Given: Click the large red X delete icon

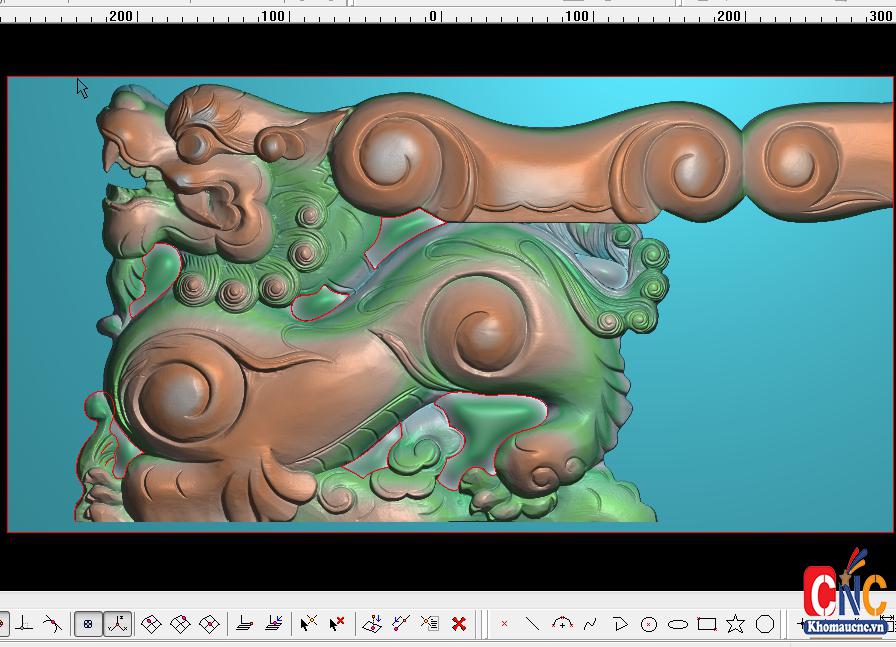Looking at the screenshot, I should [x=459, y=624].
